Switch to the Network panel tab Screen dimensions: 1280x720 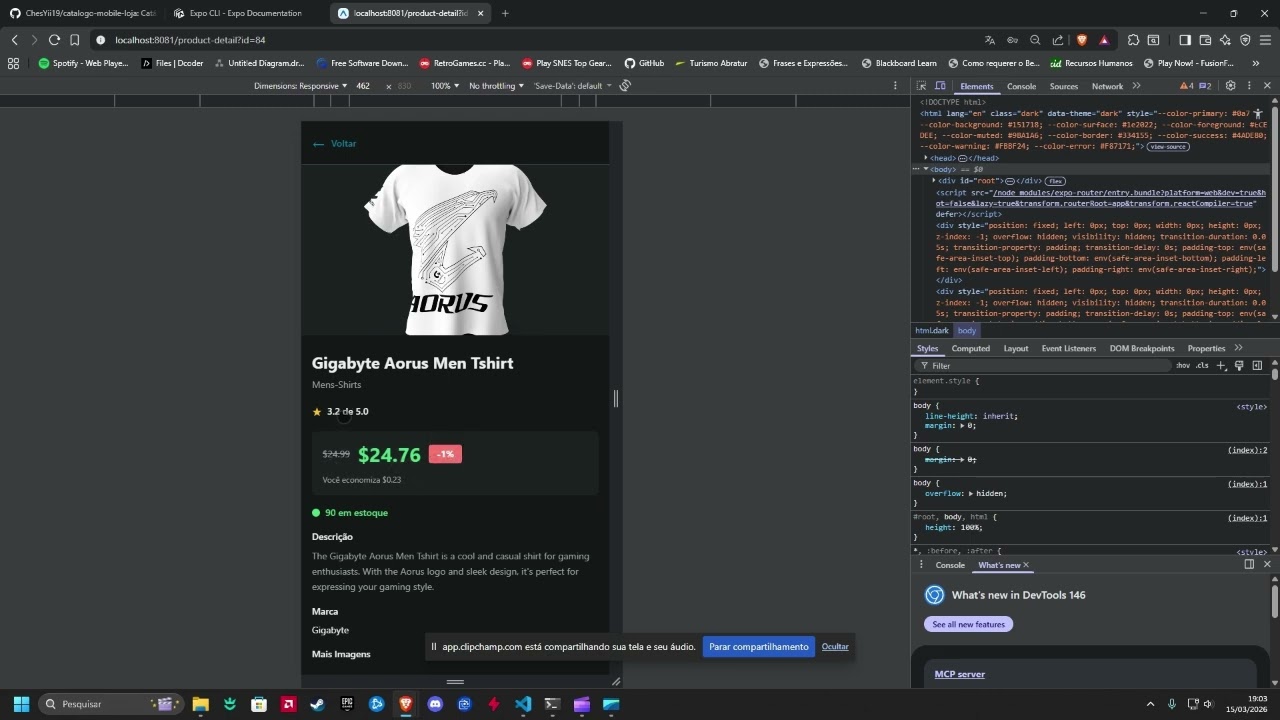[x=1107, y=87]
